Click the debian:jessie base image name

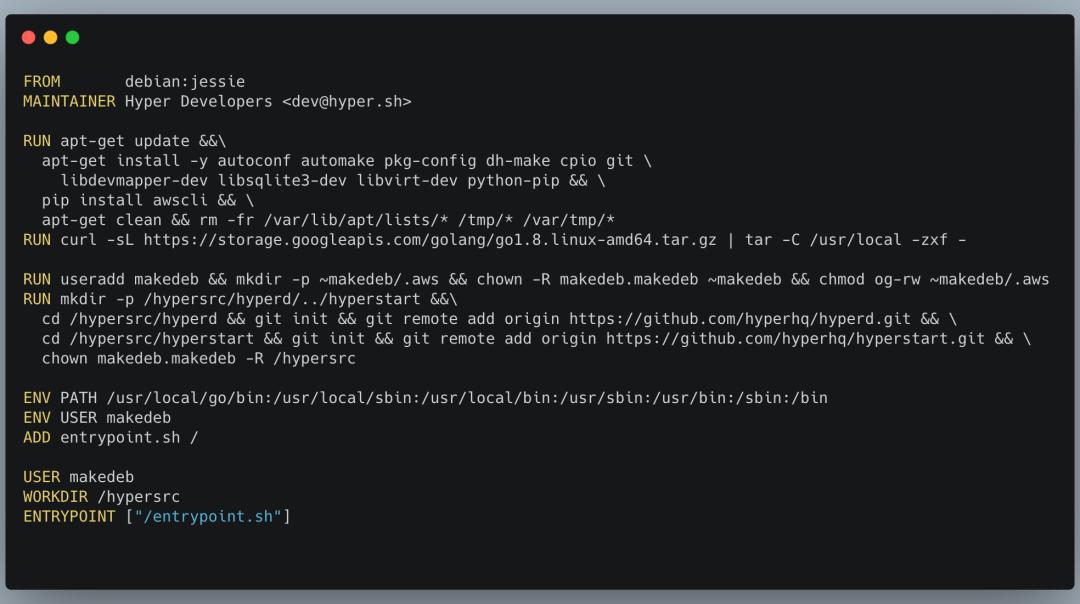pyautogui.click(x=185, y=81)
